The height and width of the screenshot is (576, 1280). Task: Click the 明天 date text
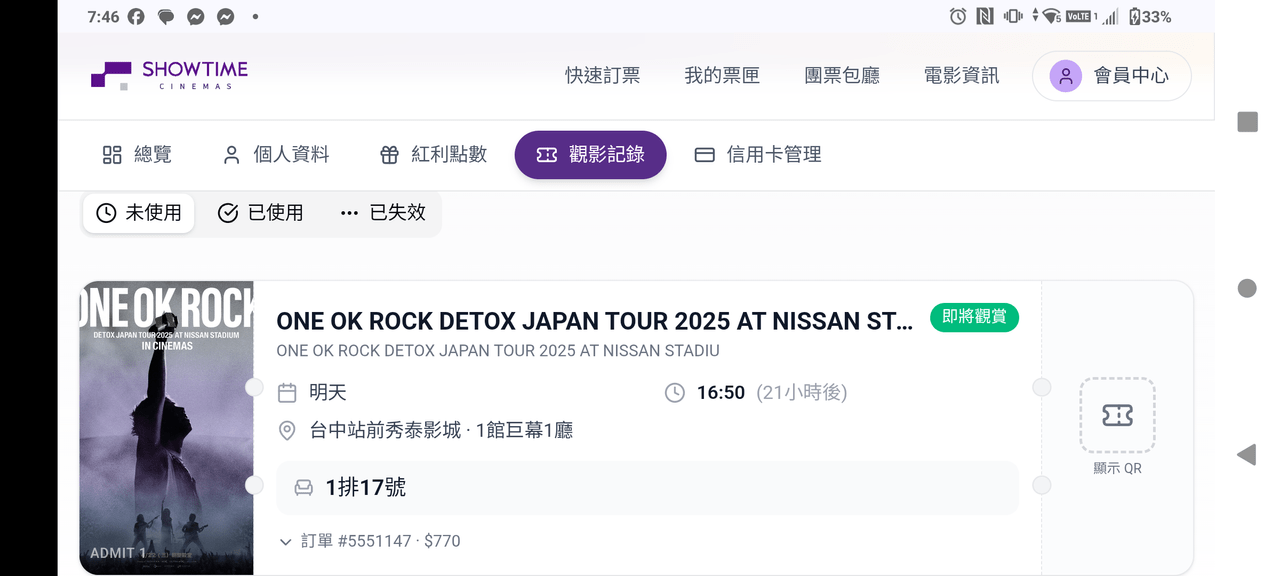pyautogui.click(x=328, y=393)
